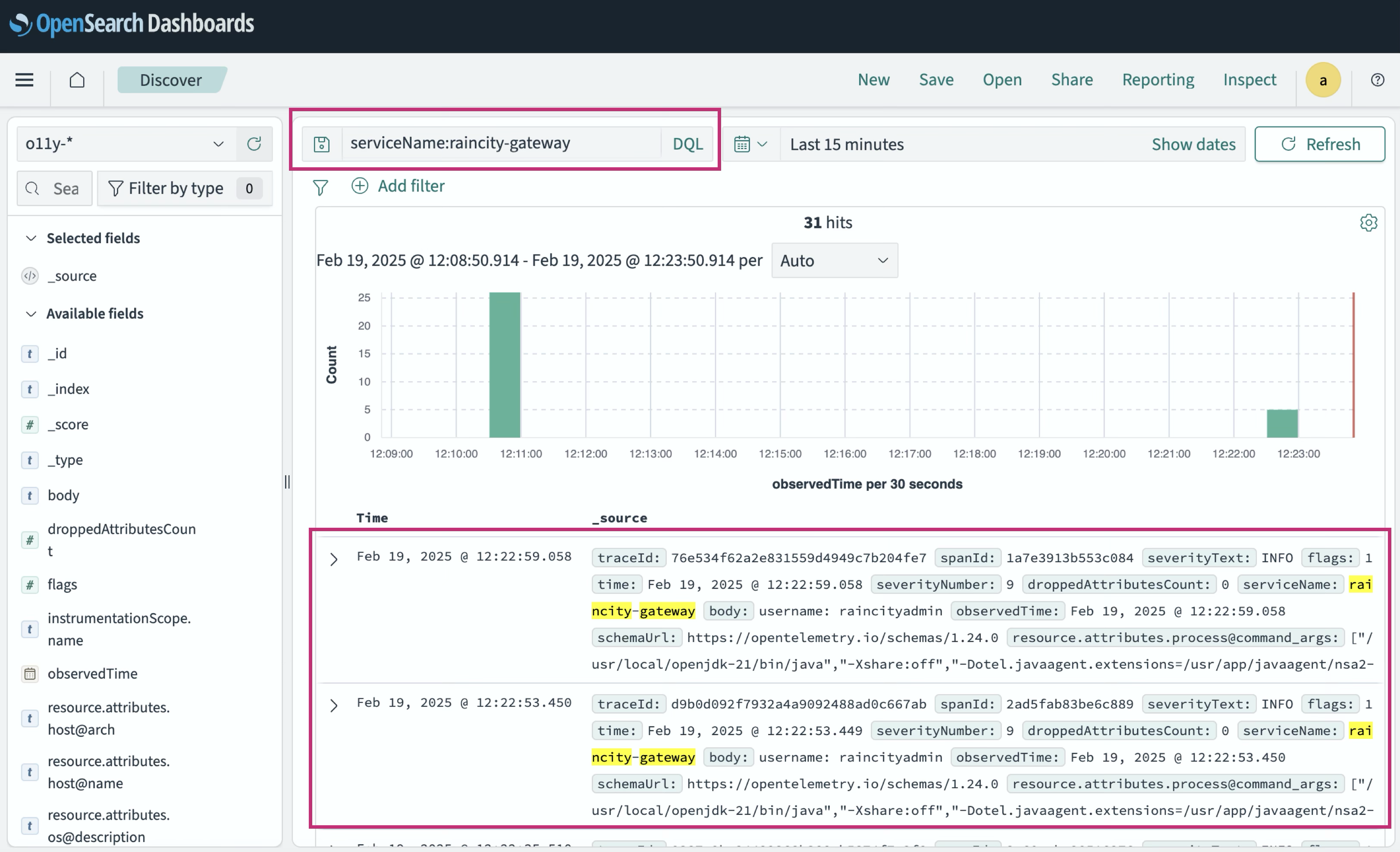This screenshot has width=1400, height=852.
Task: Click the OpenSearch Dashboards logo
Action: pos(131,24)
